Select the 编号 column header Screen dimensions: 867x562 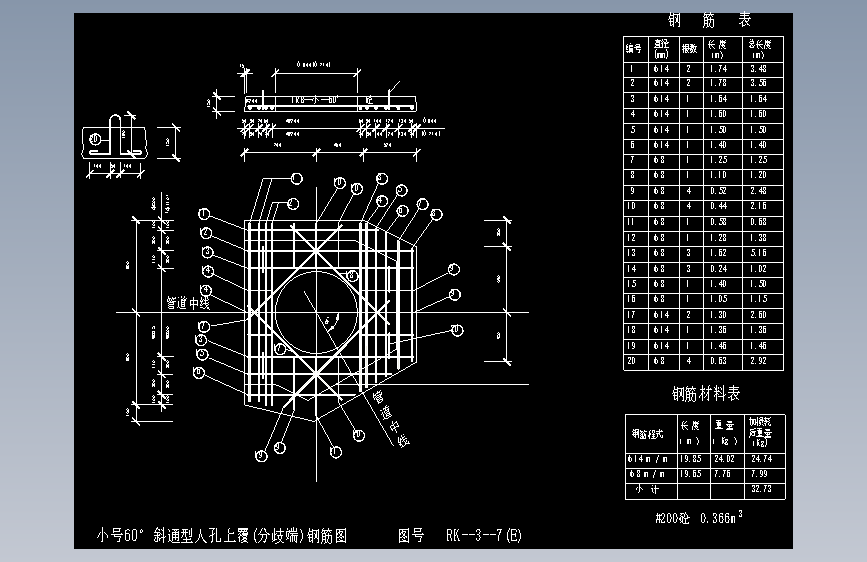point(633,49)
